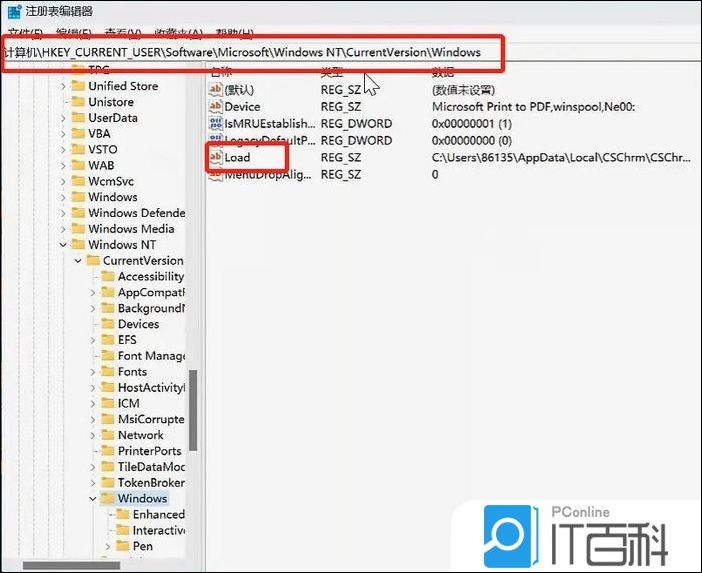Click the PrinterPorts folder icon
702x573 pixels.
[x=108, y=451]
